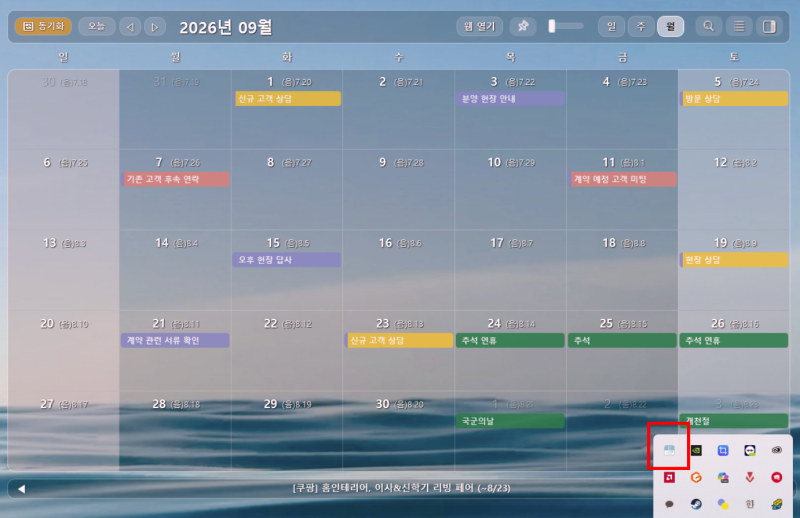Select date 8 in the calendar
800x518 pixels.
pos(271,162)
